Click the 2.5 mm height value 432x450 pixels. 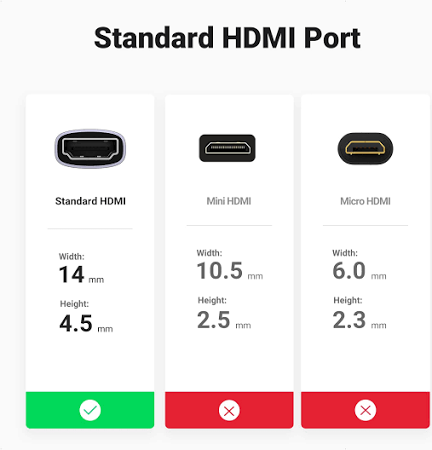(224, 320)
